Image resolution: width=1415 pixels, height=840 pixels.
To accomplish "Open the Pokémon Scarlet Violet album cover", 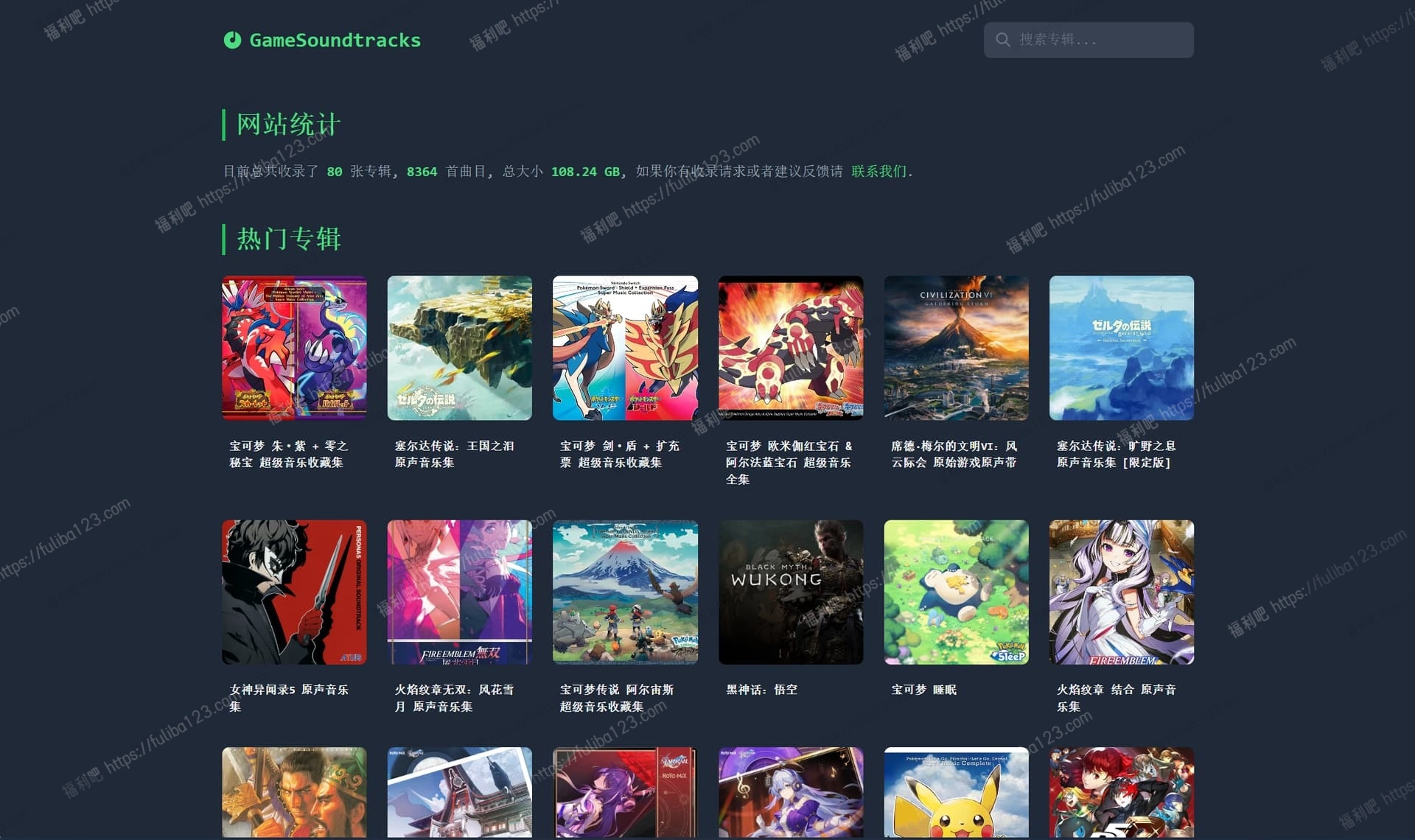I will click(x=294, y=348).
